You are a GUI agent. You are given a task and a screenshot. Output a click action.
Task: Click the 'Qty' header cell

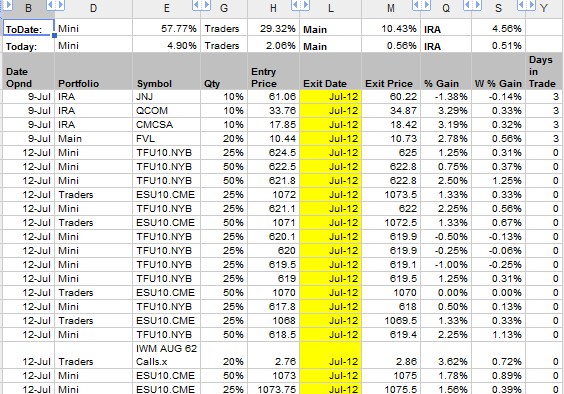[224, 71]
